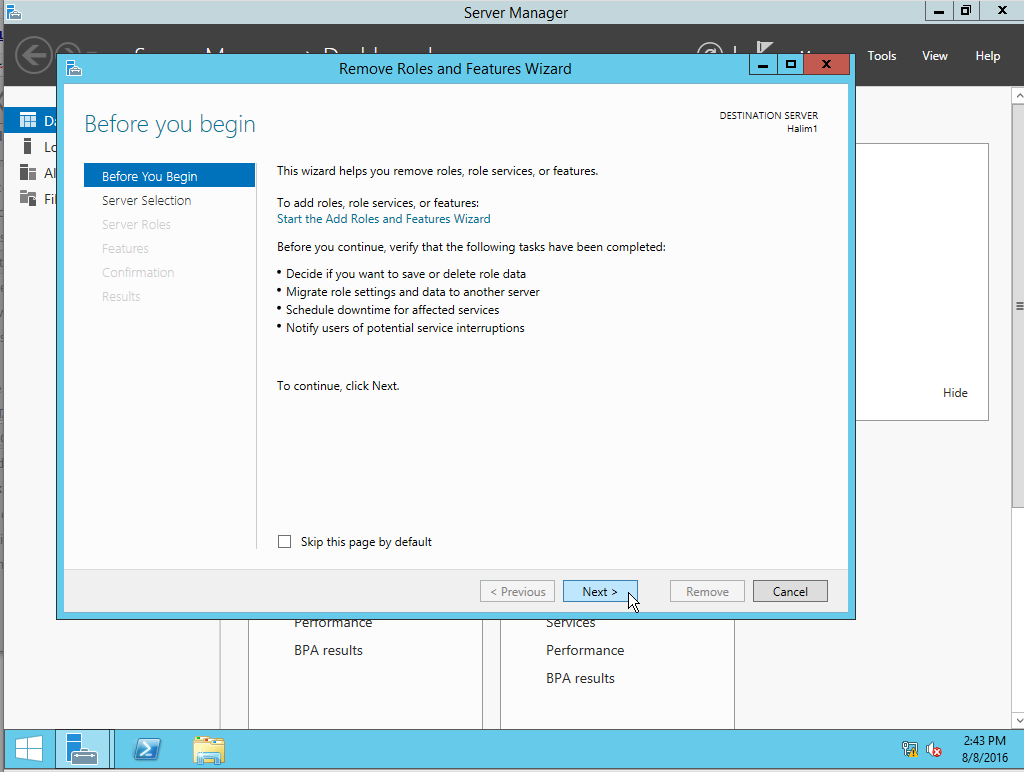Open Windows PowerShell from the taskbar

point(146,749)
